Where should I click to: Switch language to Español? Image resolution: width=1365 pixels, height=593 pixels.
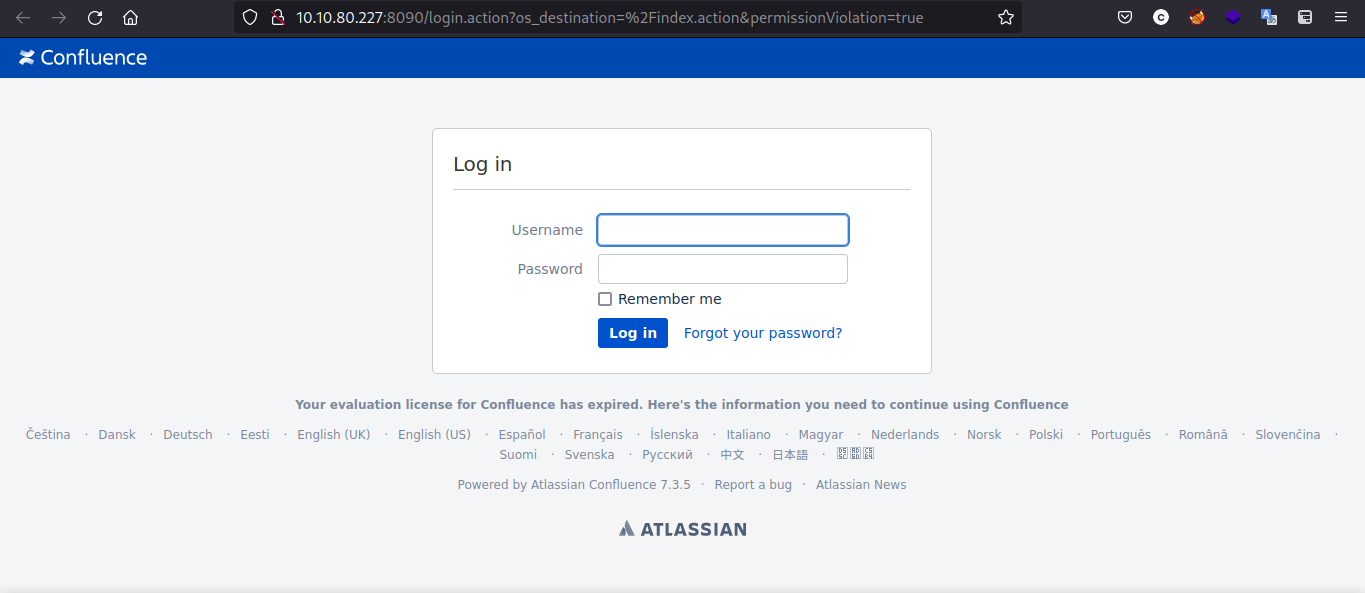pos(522,435)
